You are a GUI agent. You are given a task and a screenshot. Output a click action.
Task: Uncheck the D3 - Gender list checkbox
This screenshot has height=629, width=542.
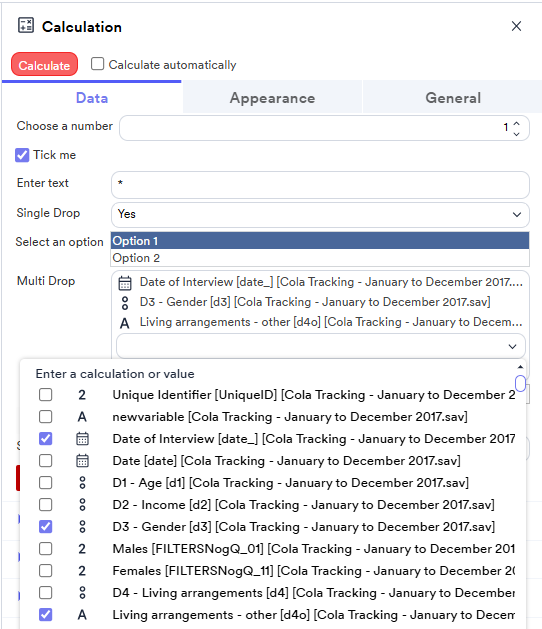point(46,526)
